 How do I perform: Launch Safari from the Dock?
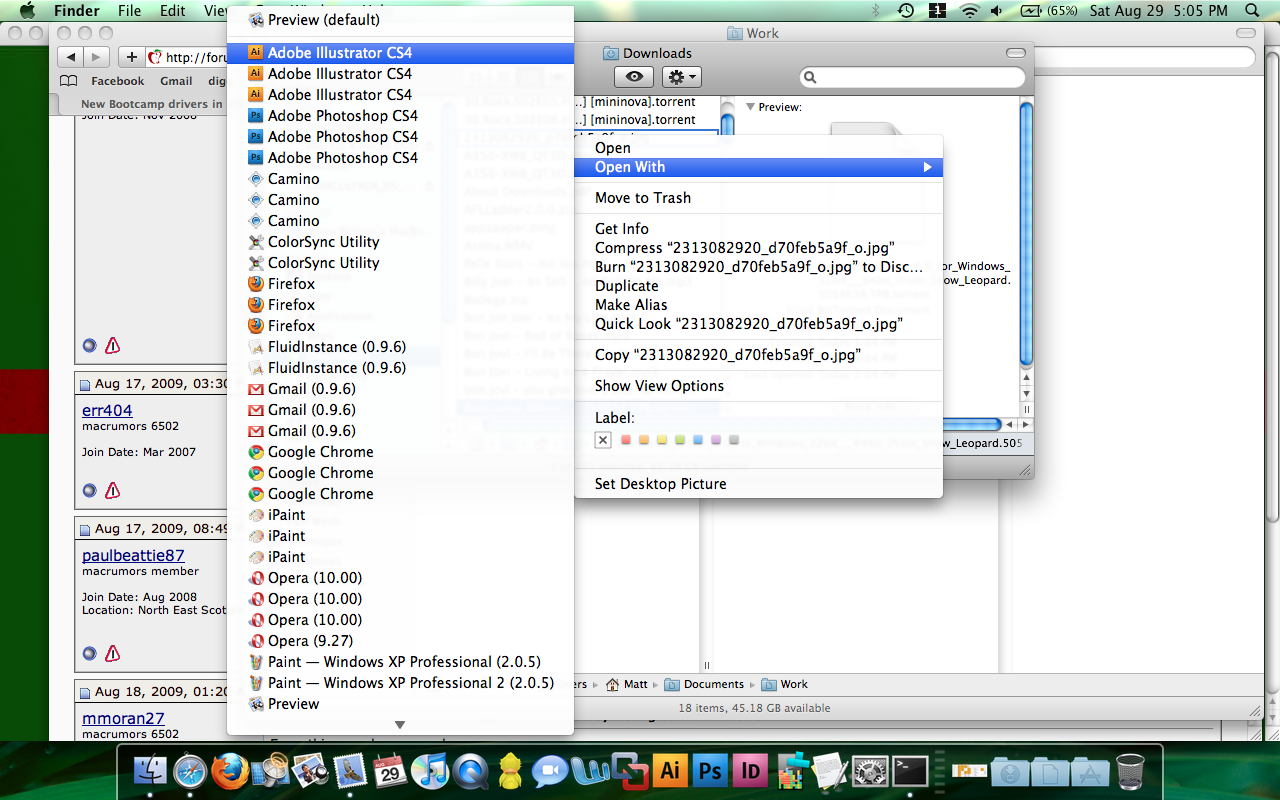190,771
